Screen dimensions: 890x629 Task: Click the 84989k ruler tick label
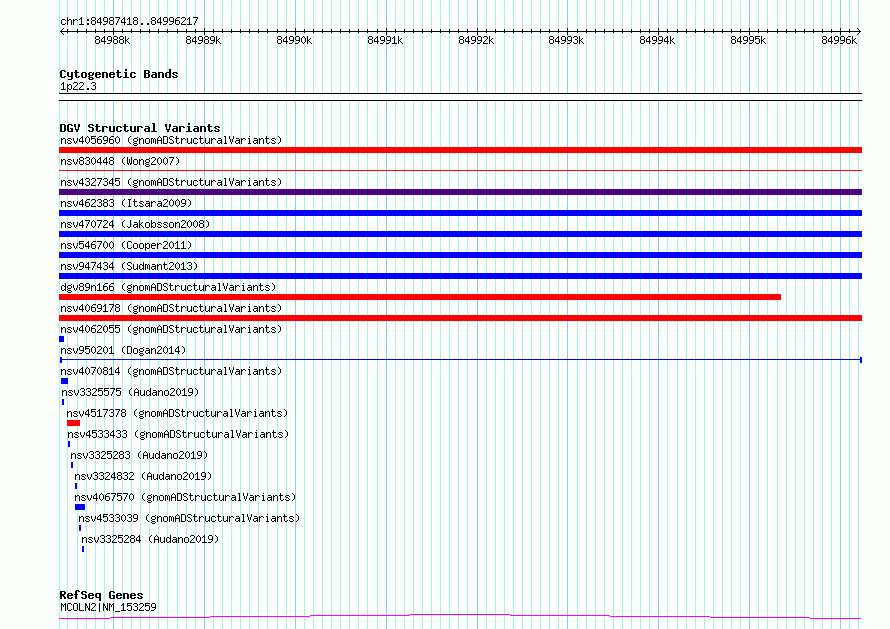203,40
